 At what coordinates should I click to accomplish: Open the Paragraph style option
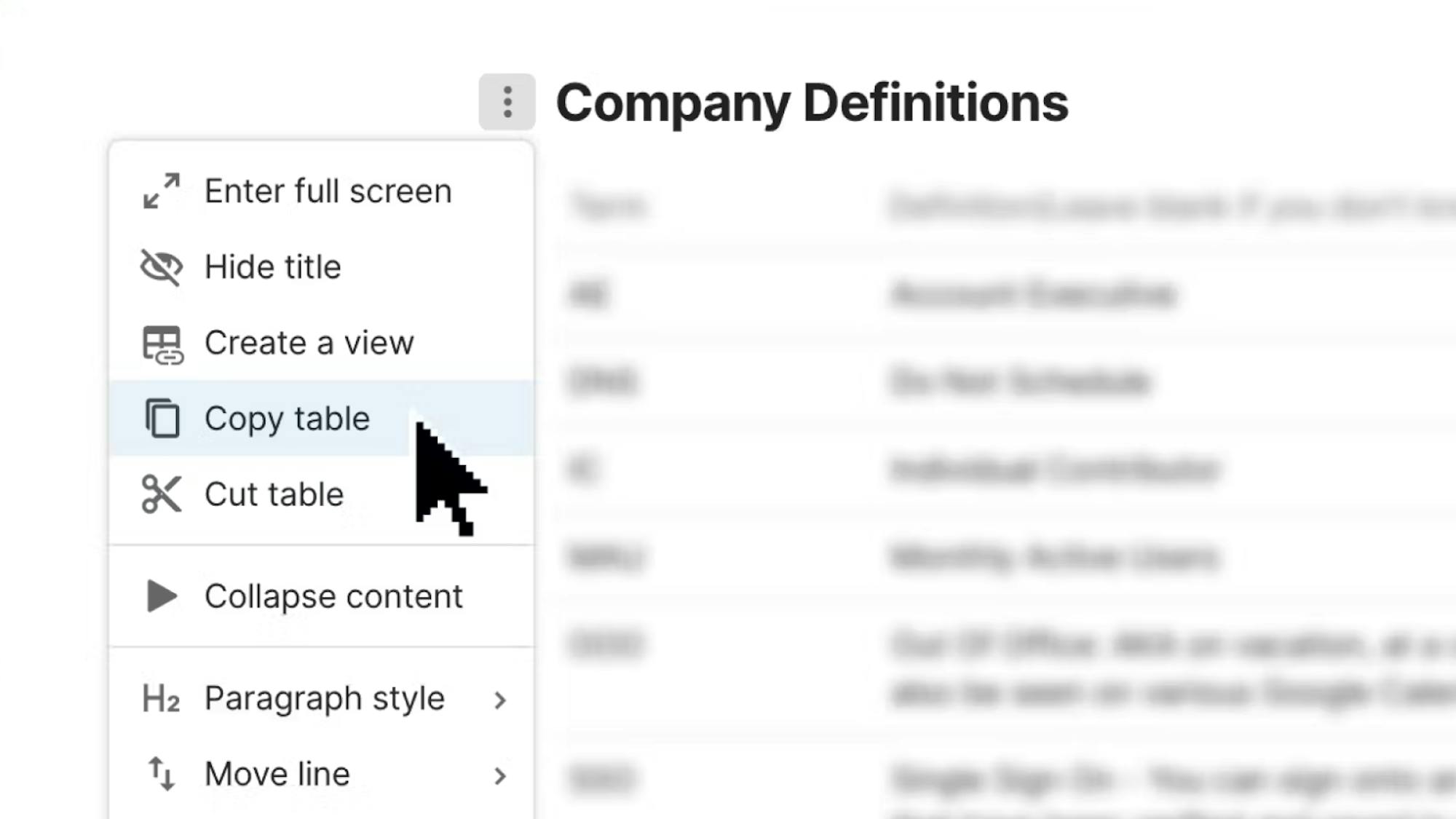(x=324, y=699)
